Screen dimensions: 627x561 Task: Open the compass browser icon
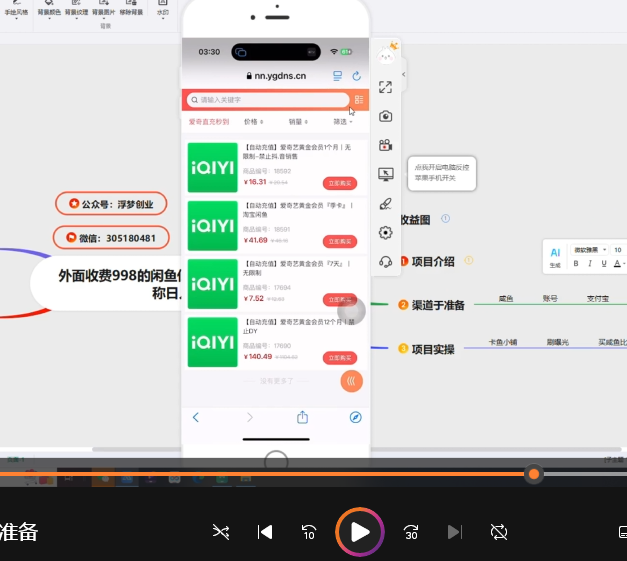[x=355, y=417]
